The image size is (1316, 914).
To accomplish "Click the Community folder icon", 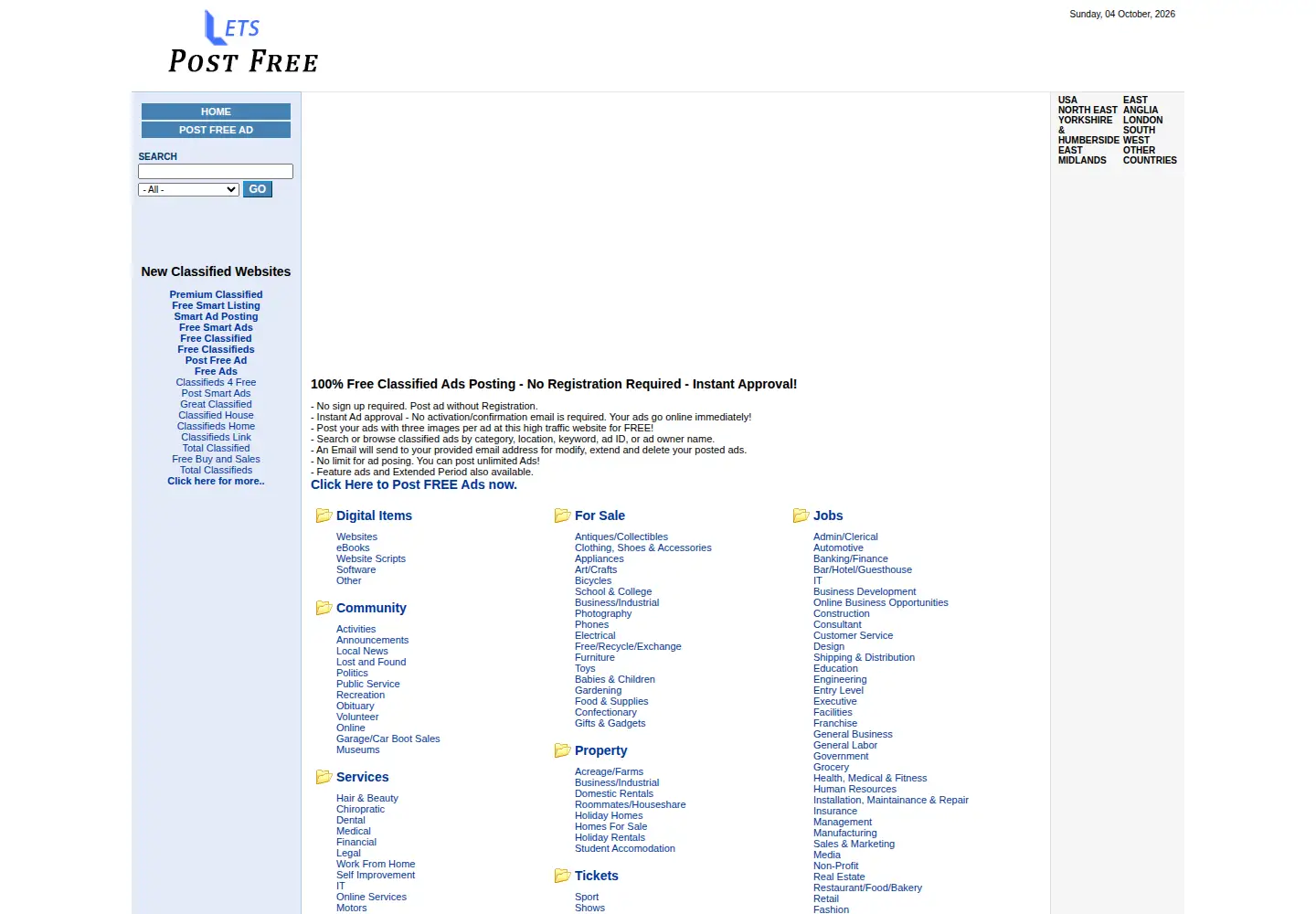I will [x=324, y=608].
